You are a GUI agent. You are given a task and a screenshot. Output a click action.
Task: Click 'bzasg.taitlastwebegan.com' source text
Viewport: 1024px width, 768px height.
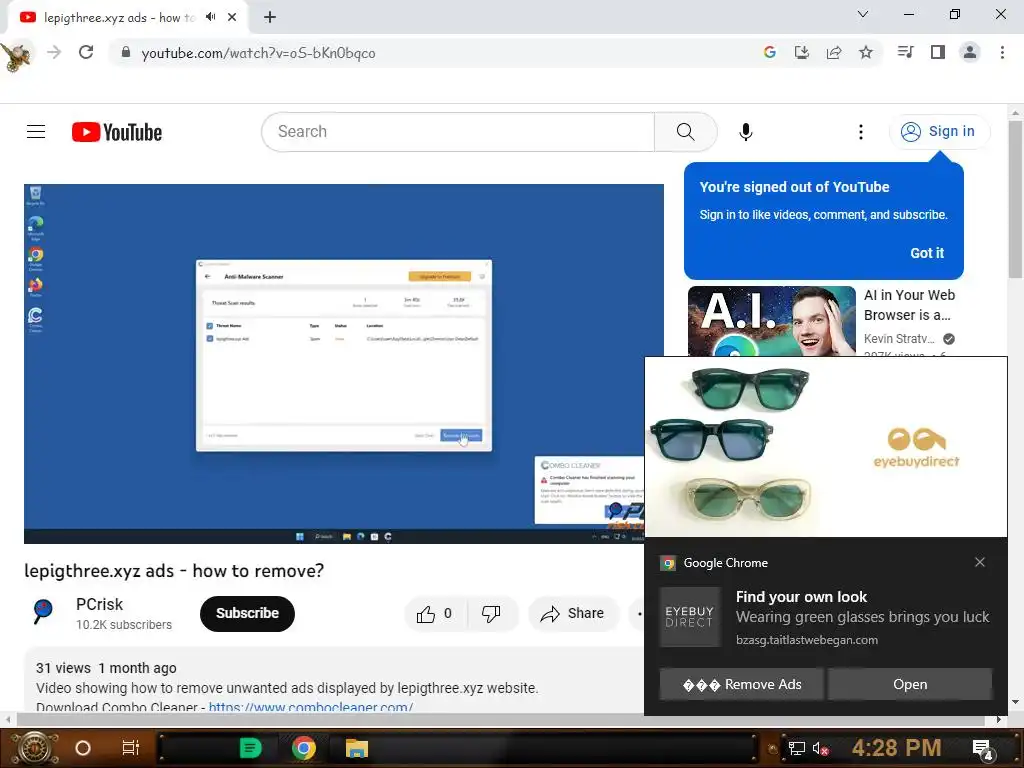click(807, 639)
